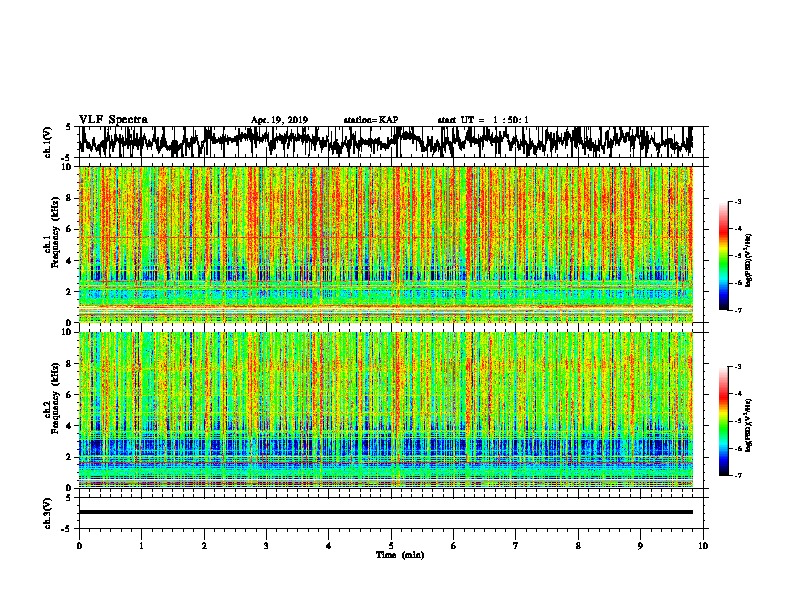Click the 'Time (min)' axis label
Image resolution: width=792 pixels, height=612 pixels.
(x=400, y=555)
